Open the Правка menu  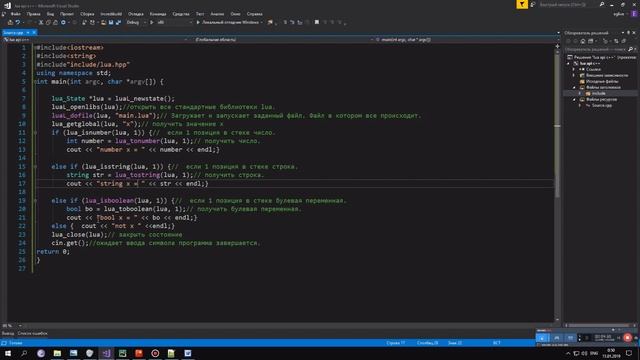33,14
